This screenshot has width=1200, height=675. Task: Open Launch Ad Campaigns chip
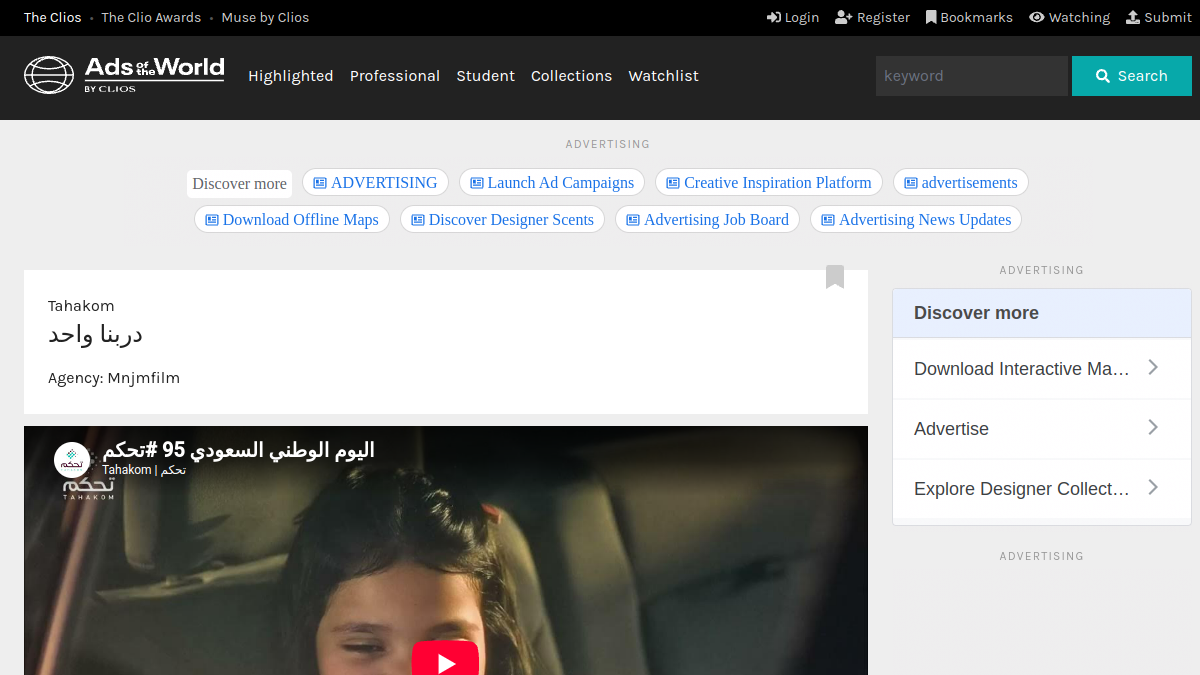552,183
